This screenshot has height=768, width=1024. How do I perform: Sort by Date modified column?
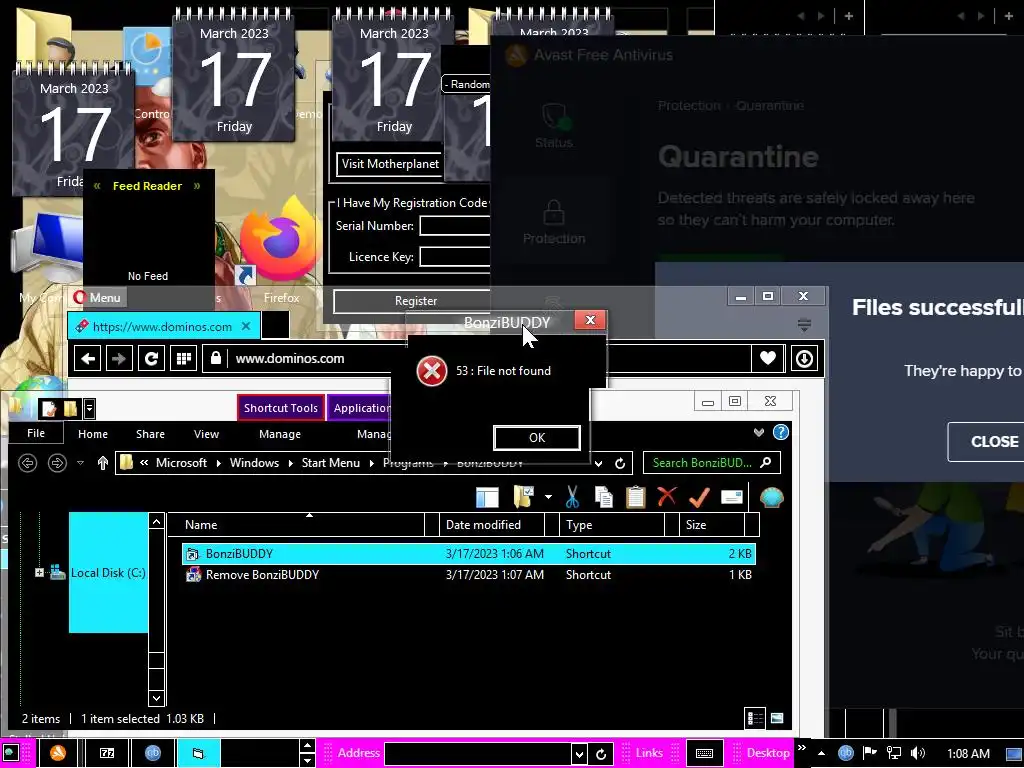[x=492, y=525]
